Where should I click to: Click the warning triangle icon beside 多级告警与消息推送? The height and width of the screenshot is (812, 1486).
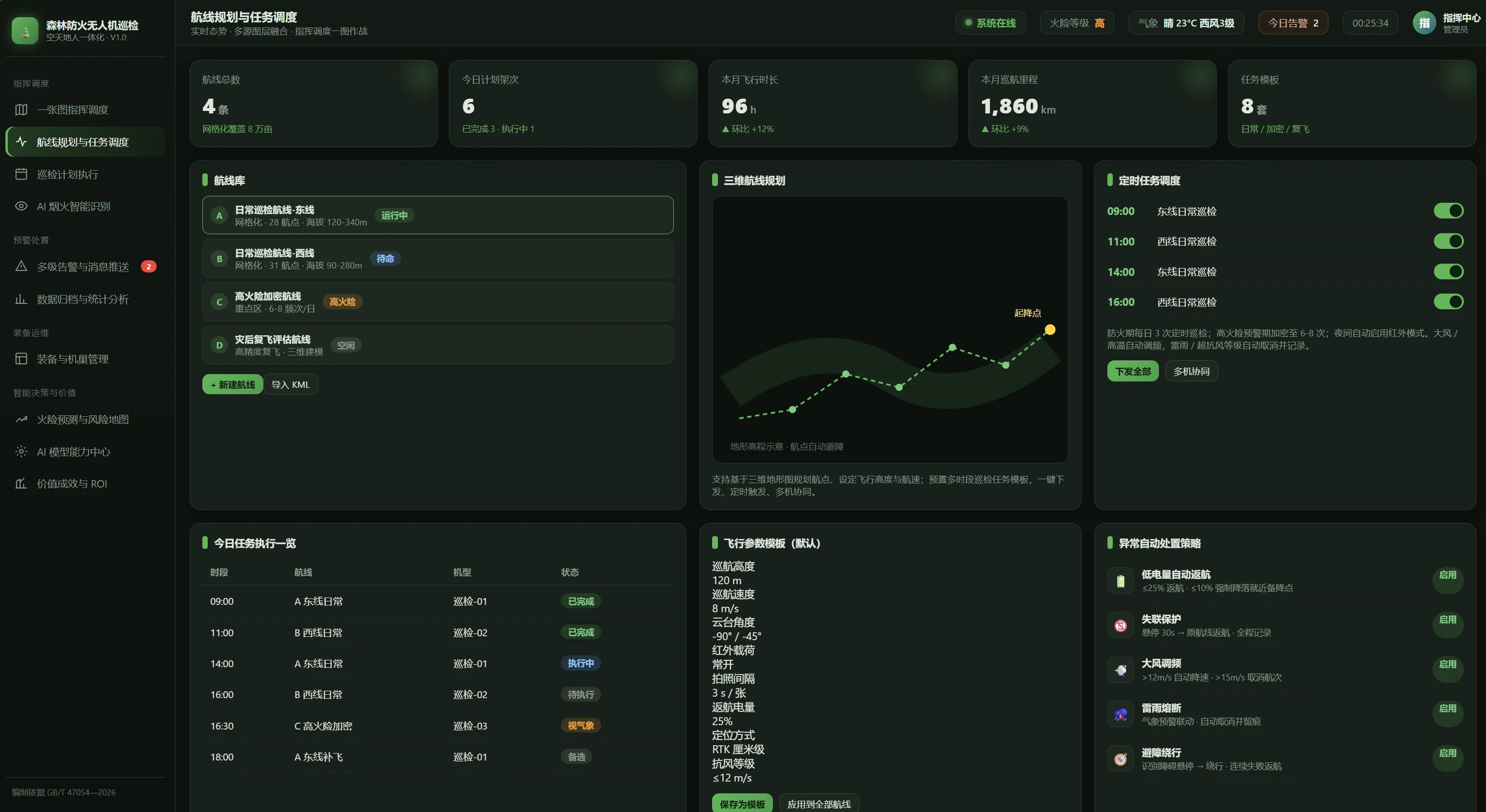pos(21,267)
